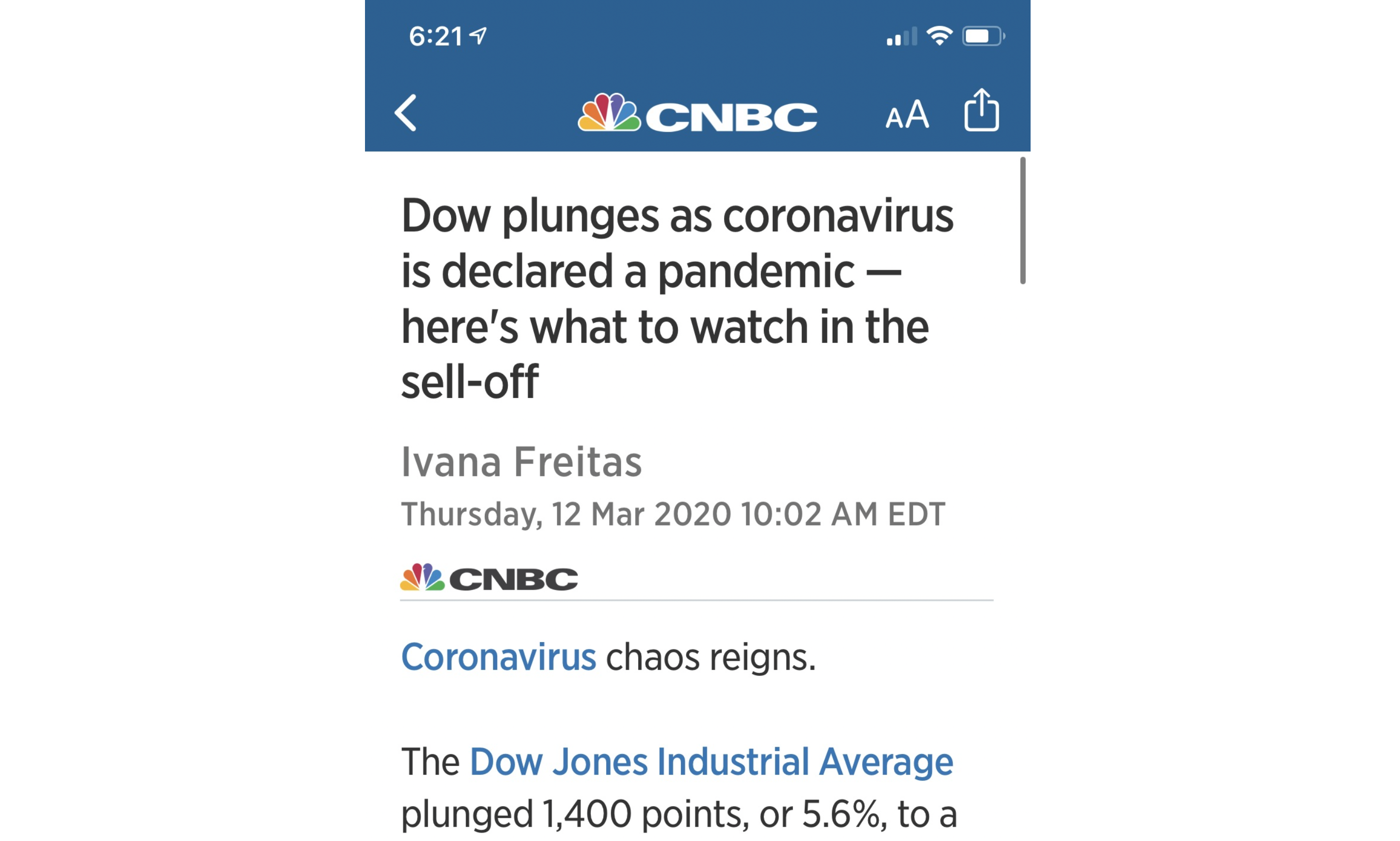The image size is (1400, 841).
Task: Tap the cellular signal bars
Action: pos(901,36)
